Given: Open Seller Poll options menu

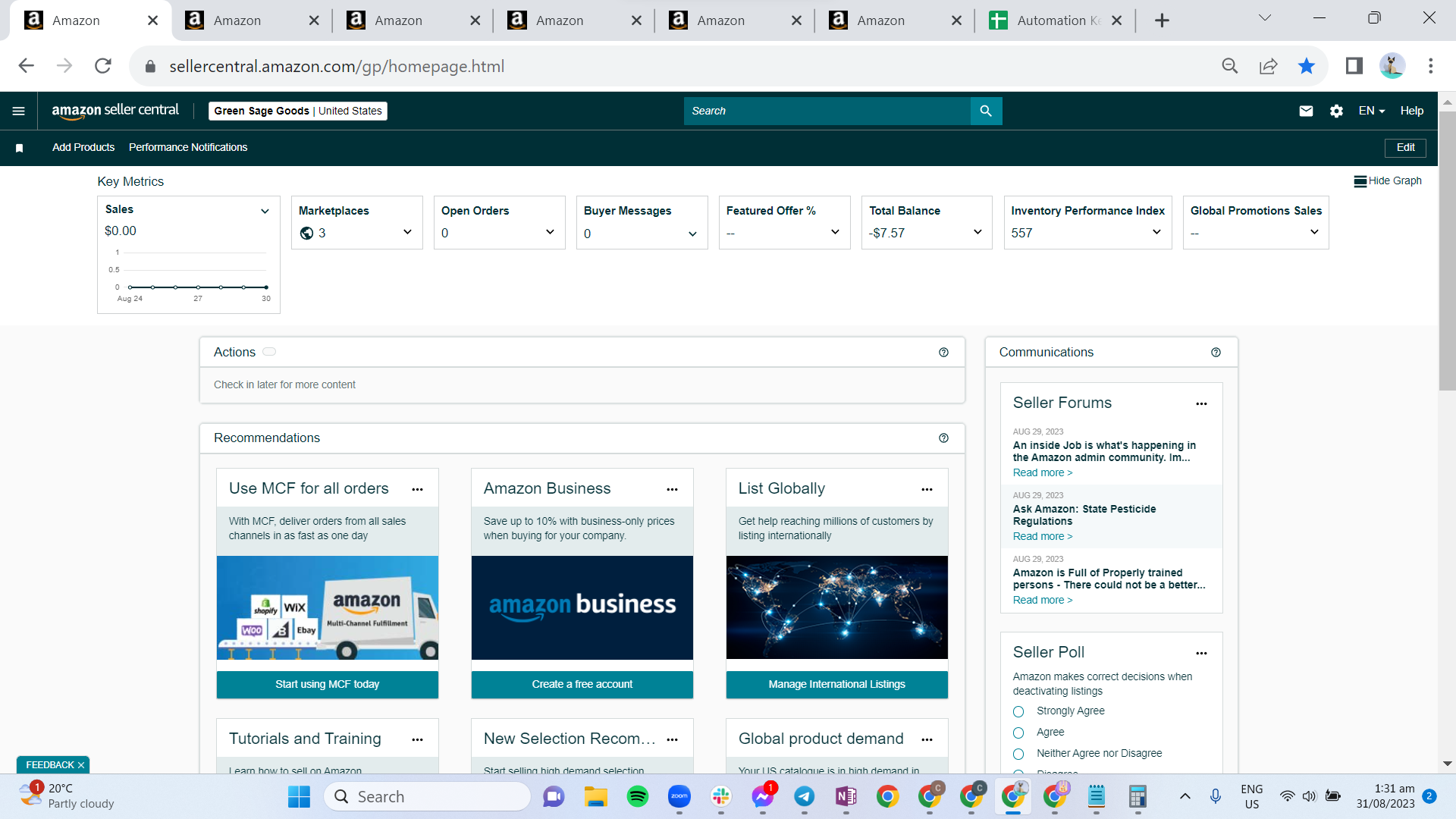Looking at the screenshot, I should click(x=1201, y=653).
